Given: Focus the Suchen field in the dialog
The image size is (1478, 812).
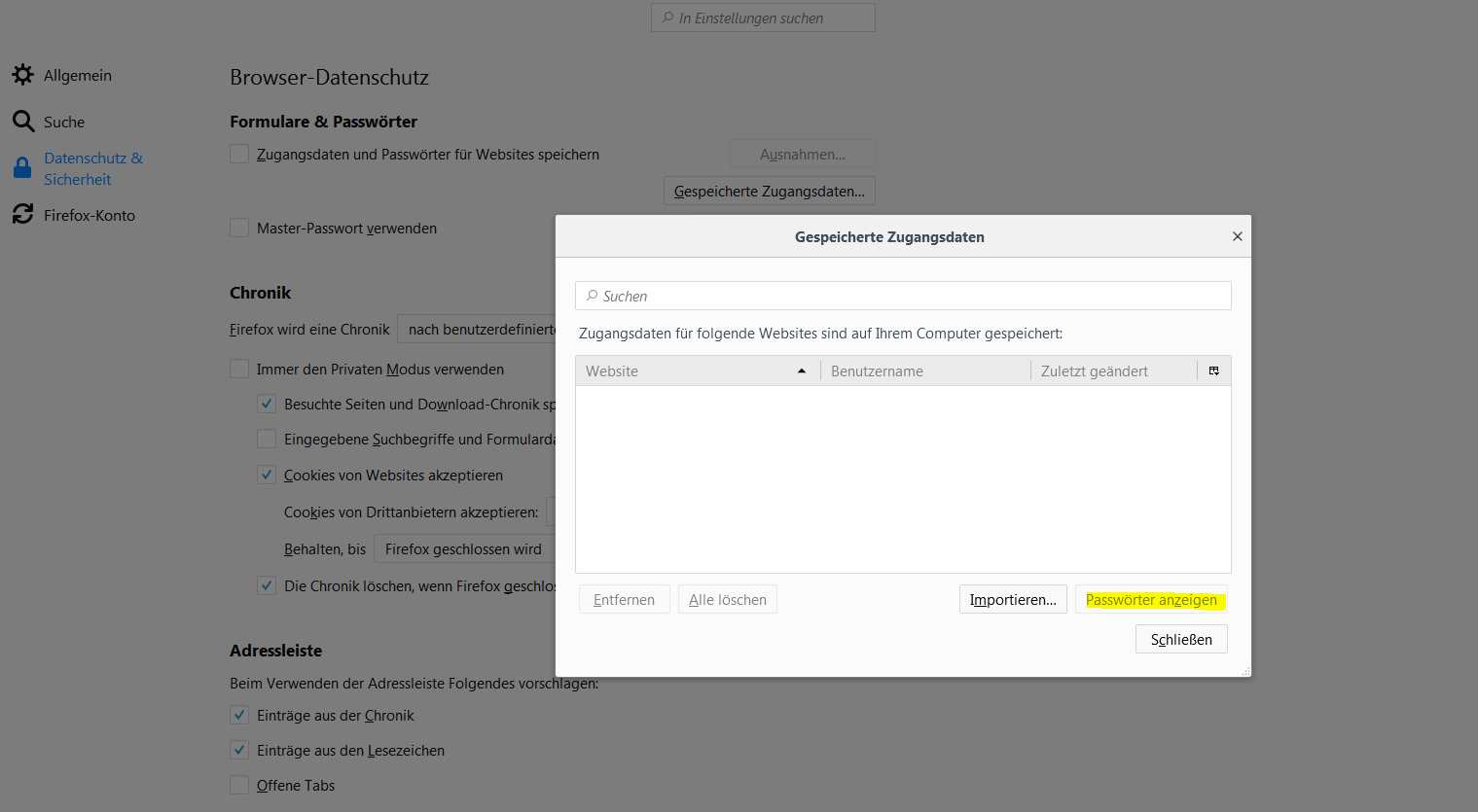Looking at the screenshot, I should pyautogui.click(x=903, y=296).
